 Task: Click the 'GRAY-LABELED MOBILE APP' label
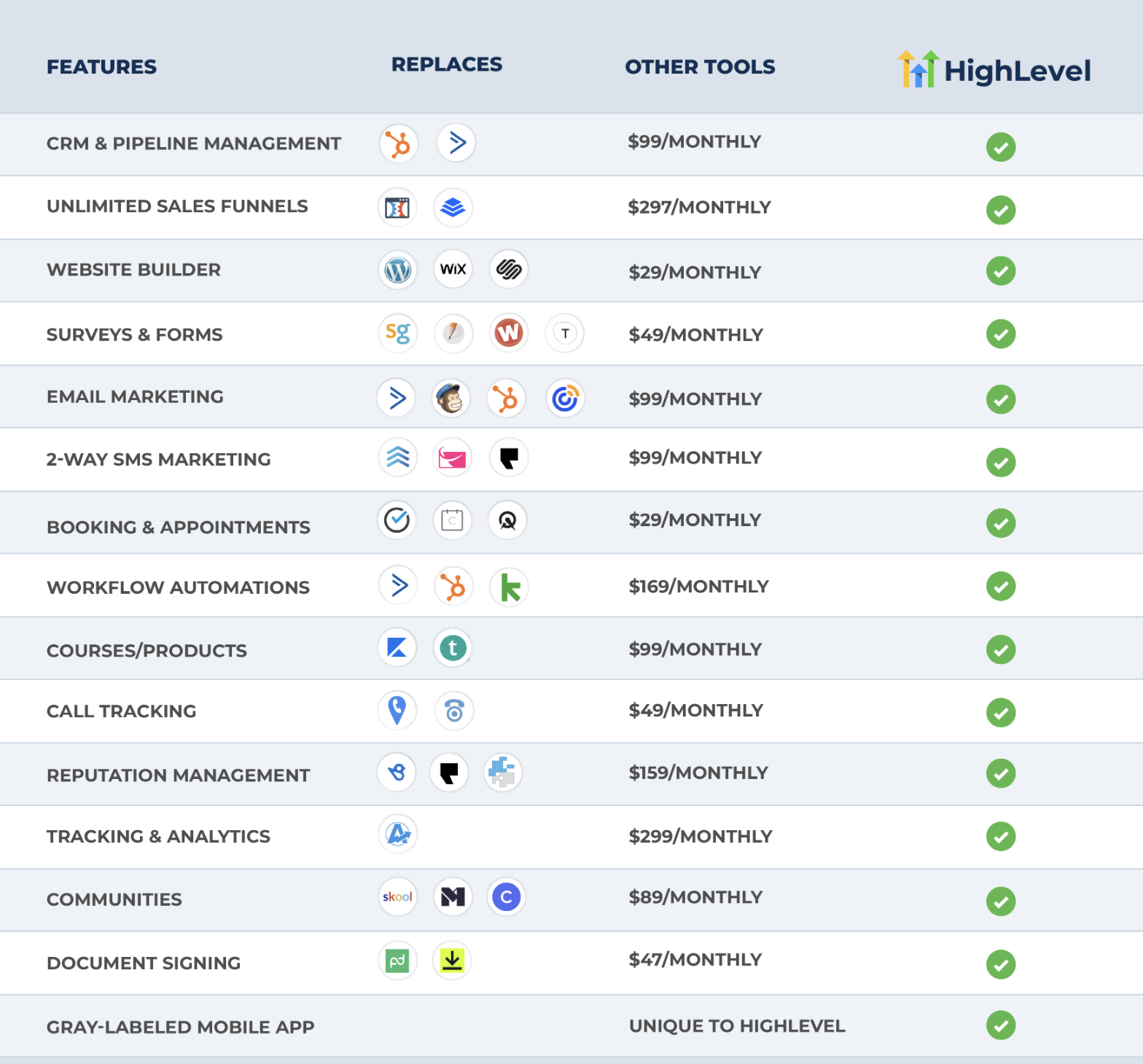180,1028
